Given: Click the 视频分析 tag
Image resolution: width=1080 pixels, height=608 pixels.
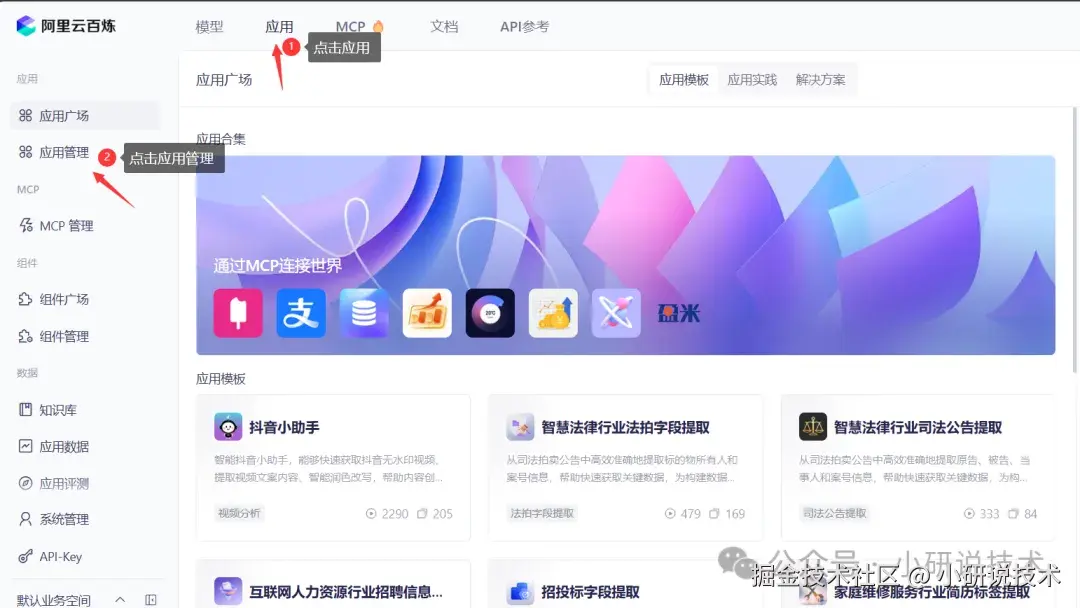Looking at the screenshot, I should [239, 513].
